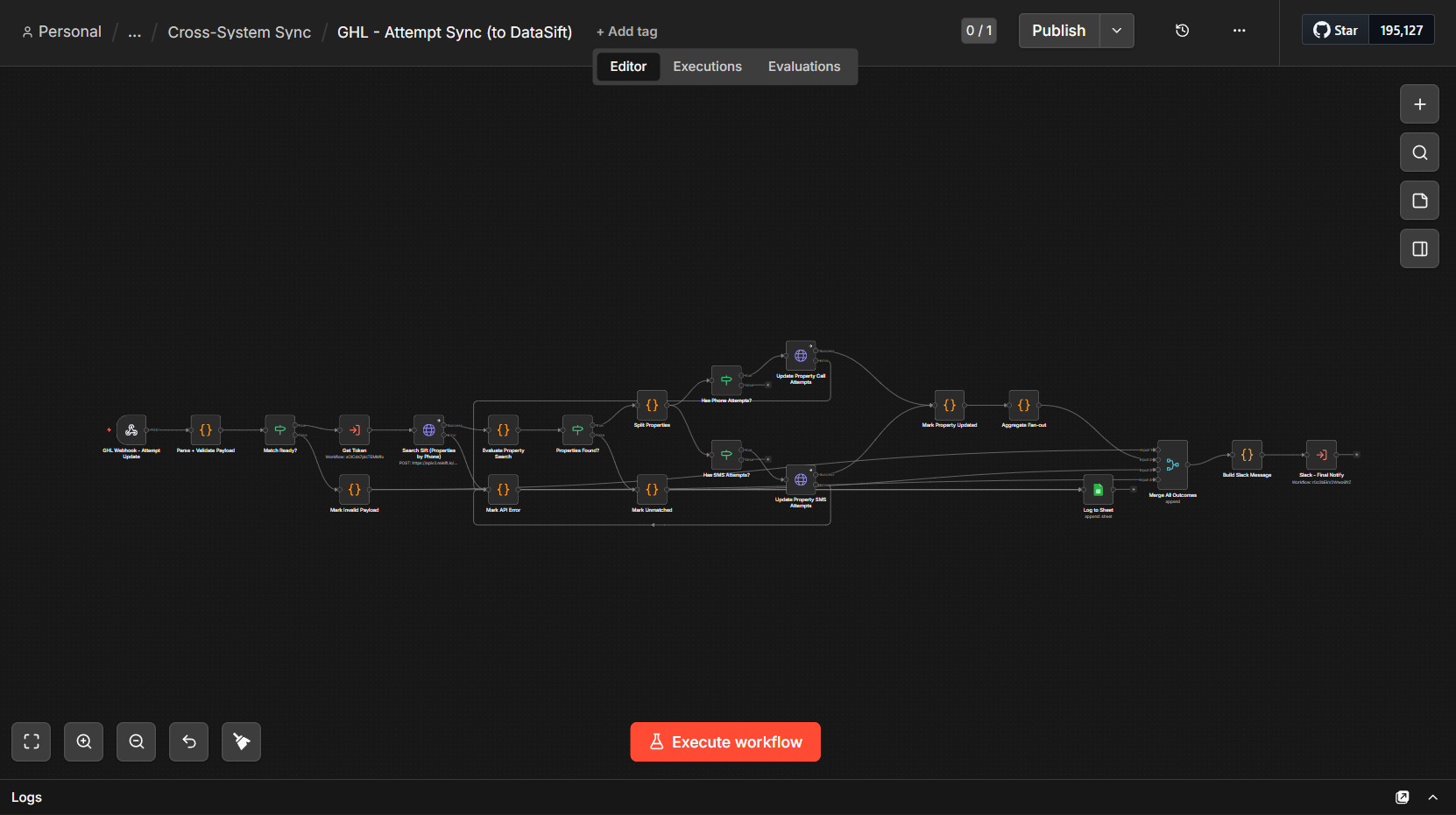Click the GitHub Star button
This screenshot has height=815, width=1456.
[1336, 31]
